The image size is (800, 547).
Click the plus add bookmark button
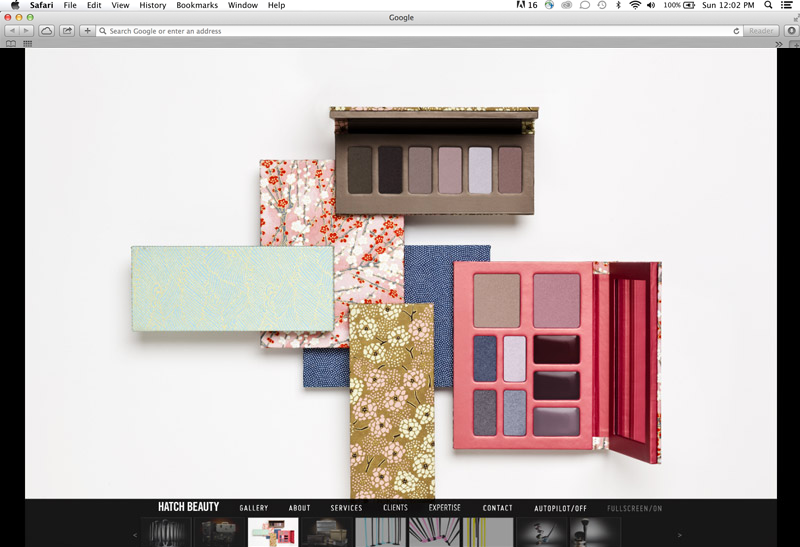point(87,31)
